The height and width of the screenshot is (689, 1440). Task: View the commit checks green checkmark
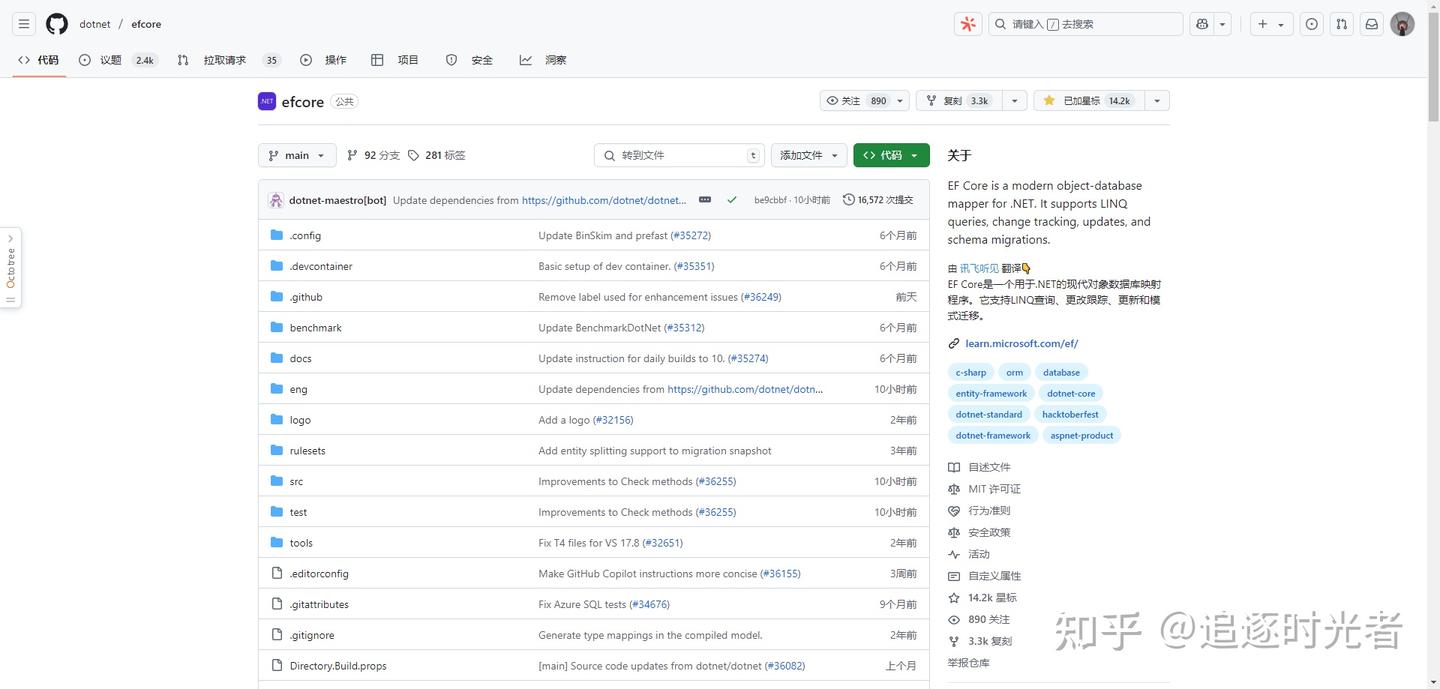point(732,200)
